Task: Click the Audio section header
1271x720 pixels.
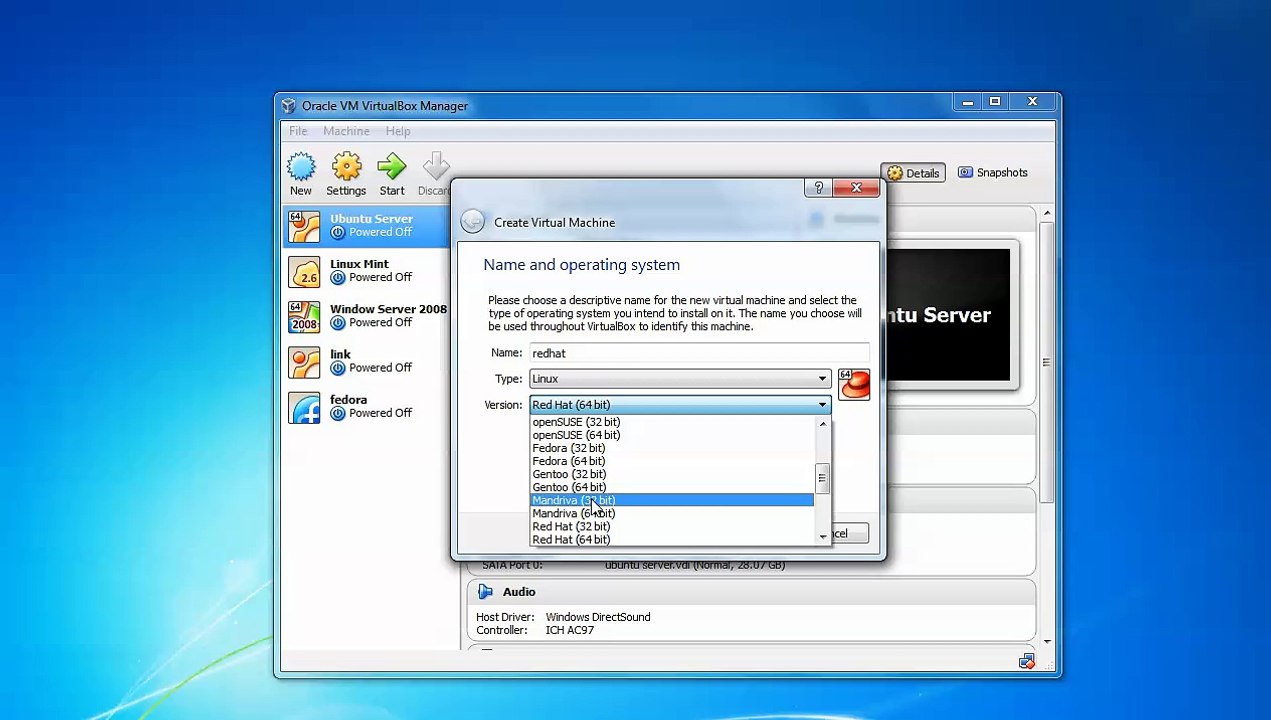Action: pos(750,592)
